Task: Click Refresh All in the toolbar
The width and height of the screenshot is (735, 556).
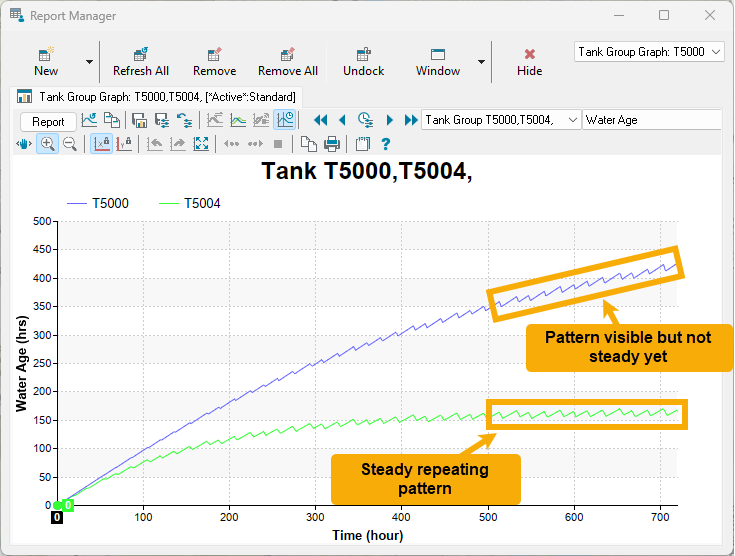Action: point(141,62)
